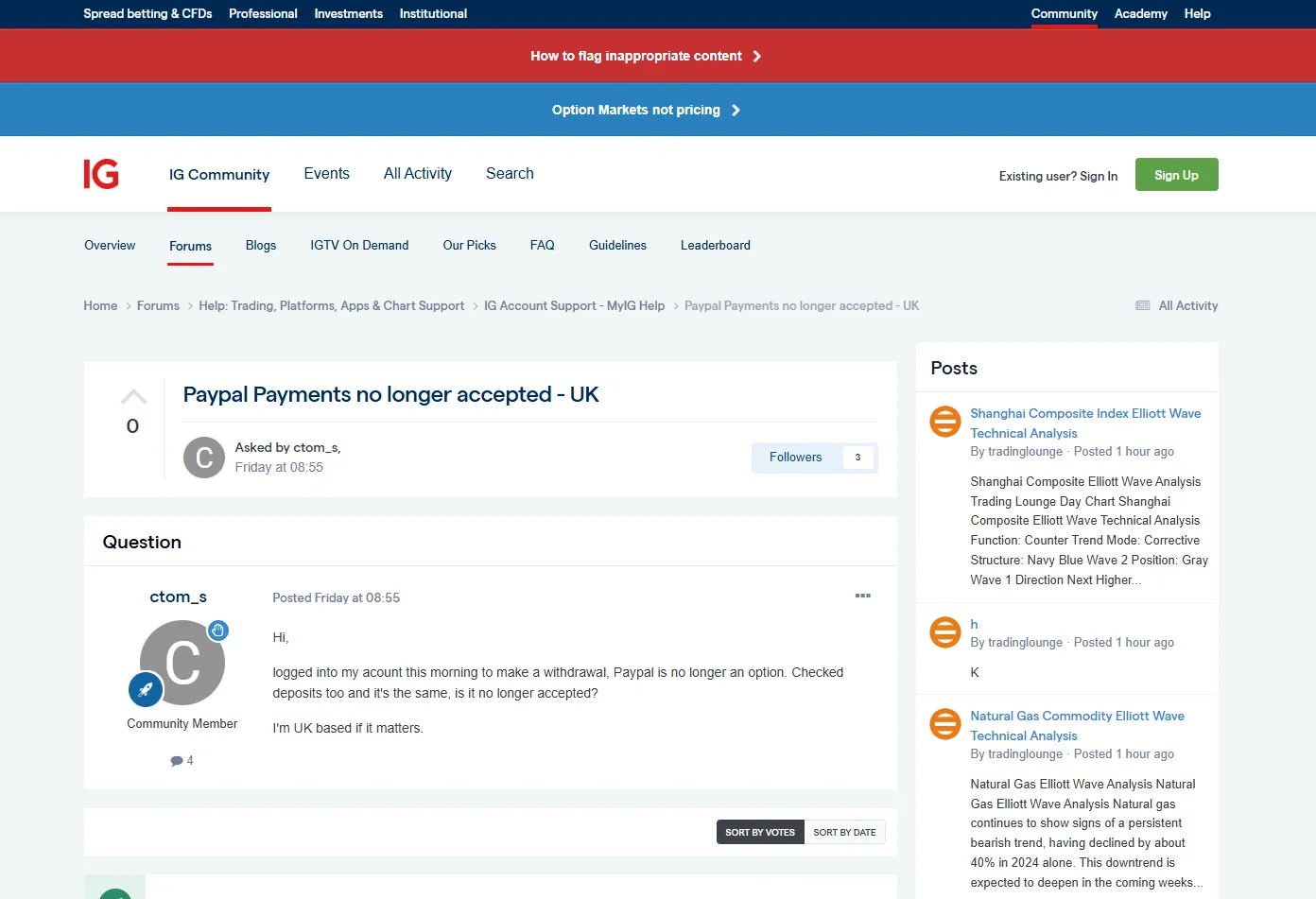This screenshot has height=899, width=1316.
Task: Click the IG logo
Action: tap(101, 174)
